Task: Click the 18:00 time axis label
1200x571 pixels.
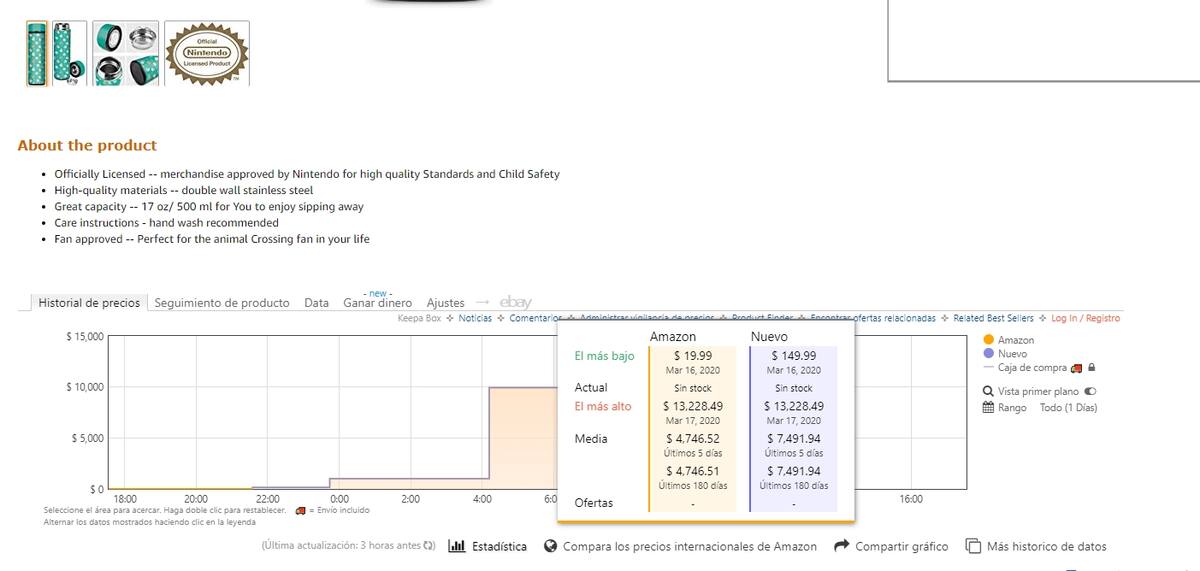Action: 125,499
